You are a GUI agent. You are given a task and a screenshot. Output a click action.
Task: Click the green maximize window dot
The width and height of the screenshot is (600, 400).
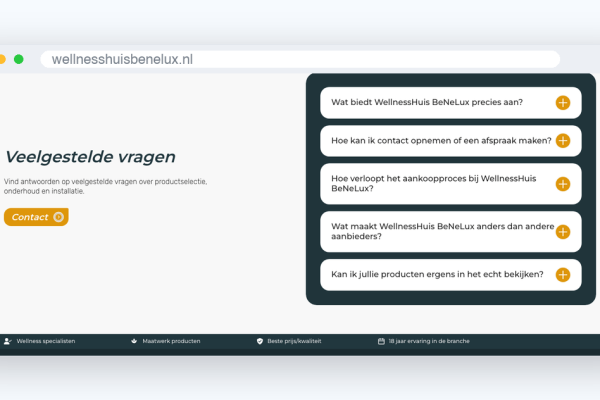coord(19,59)
